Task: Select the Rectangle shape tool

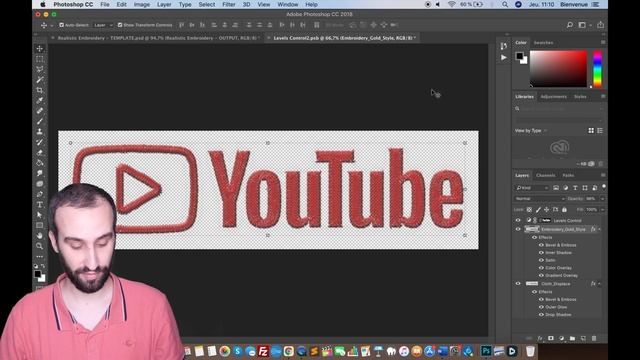Action: [40, 225]
